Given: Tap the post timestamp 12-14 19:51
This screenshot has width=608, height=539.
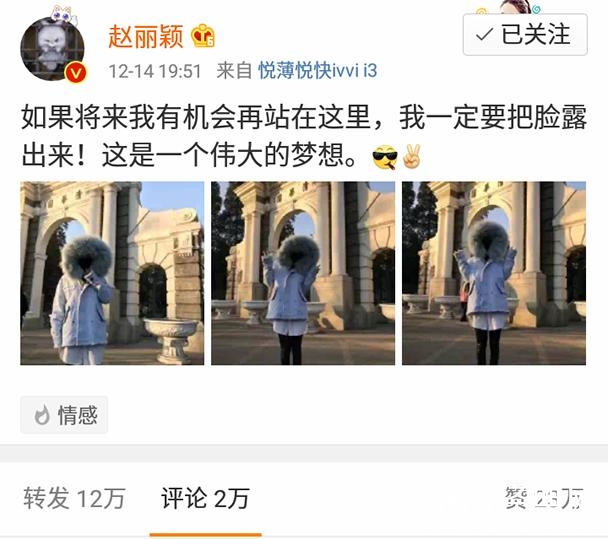Looking at the screenshot, I should click(x=155, y=71).
